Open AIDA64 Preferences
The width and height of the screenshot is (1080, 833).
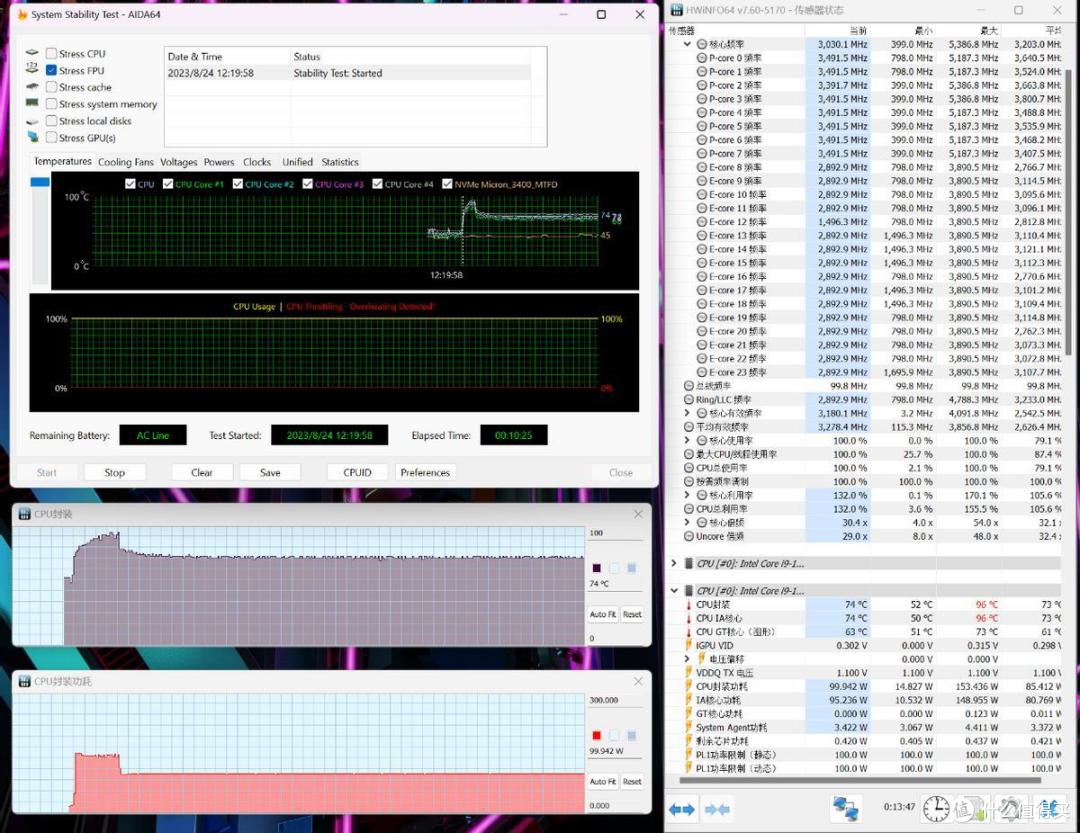(425, 473)
